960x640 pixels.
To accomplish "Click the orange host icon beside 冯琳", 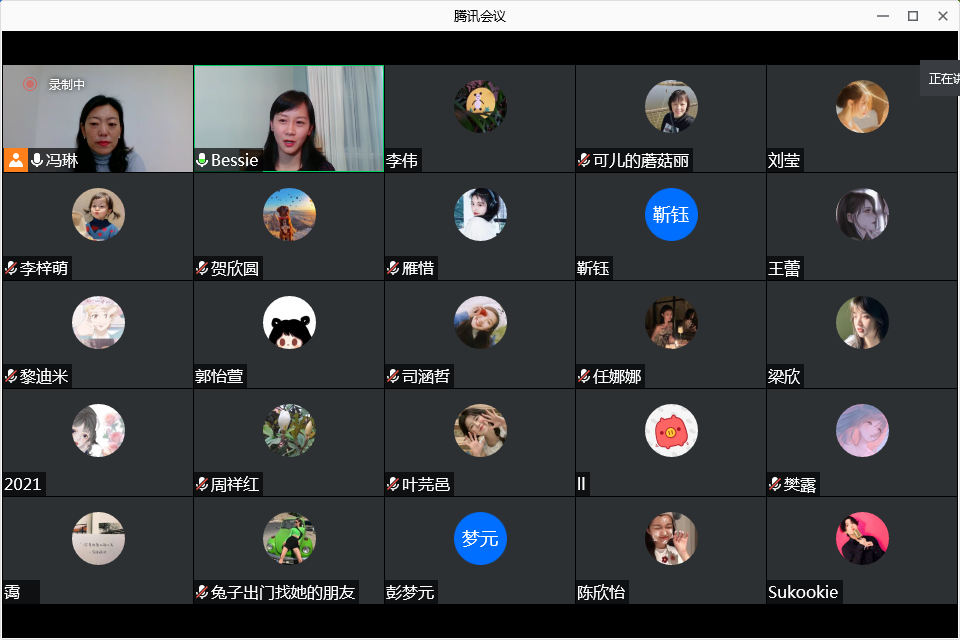I will point(15,160).
